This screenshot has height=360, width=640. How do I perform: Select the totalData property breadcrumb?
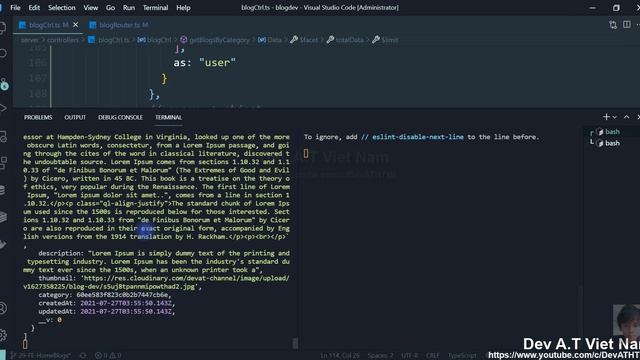point(345,40)
